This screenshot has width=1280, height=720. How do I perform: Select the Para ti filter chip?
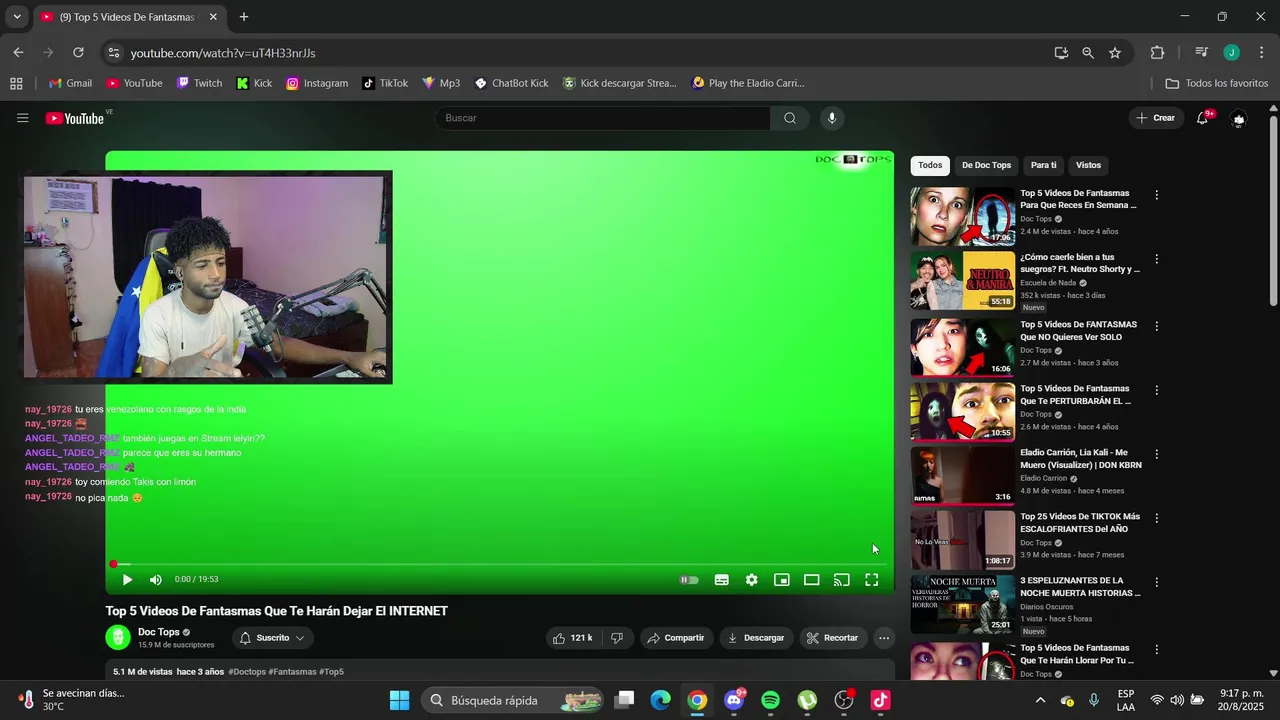tap(1043, 165)
